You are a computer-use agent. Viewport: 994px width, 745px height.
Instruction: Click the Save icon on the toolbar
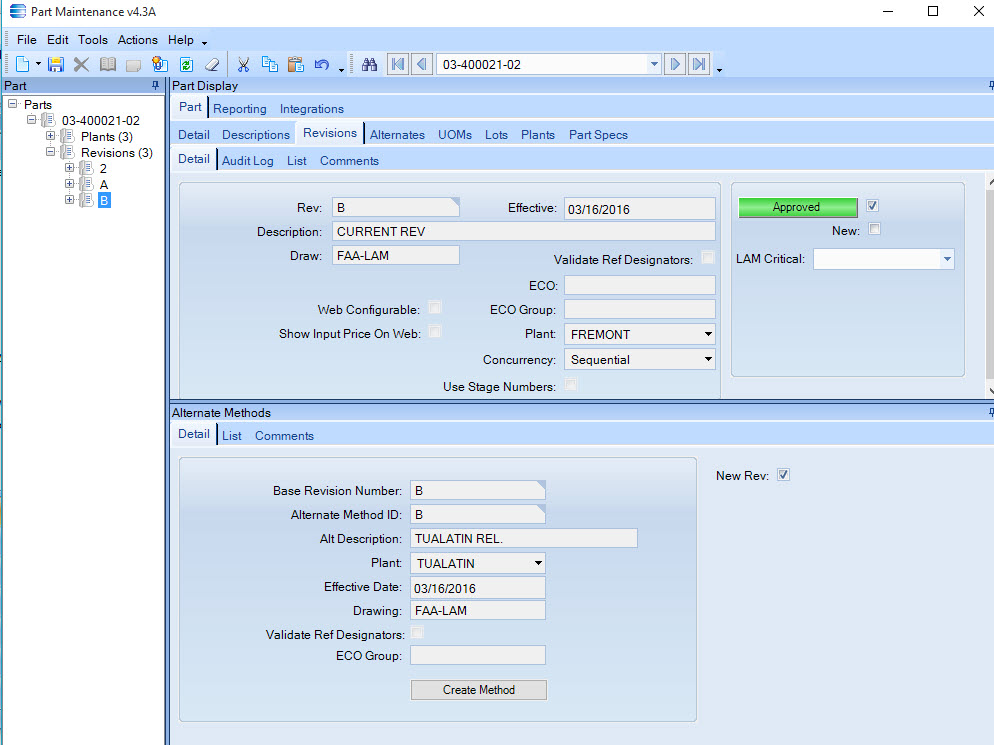click(56, 63)
